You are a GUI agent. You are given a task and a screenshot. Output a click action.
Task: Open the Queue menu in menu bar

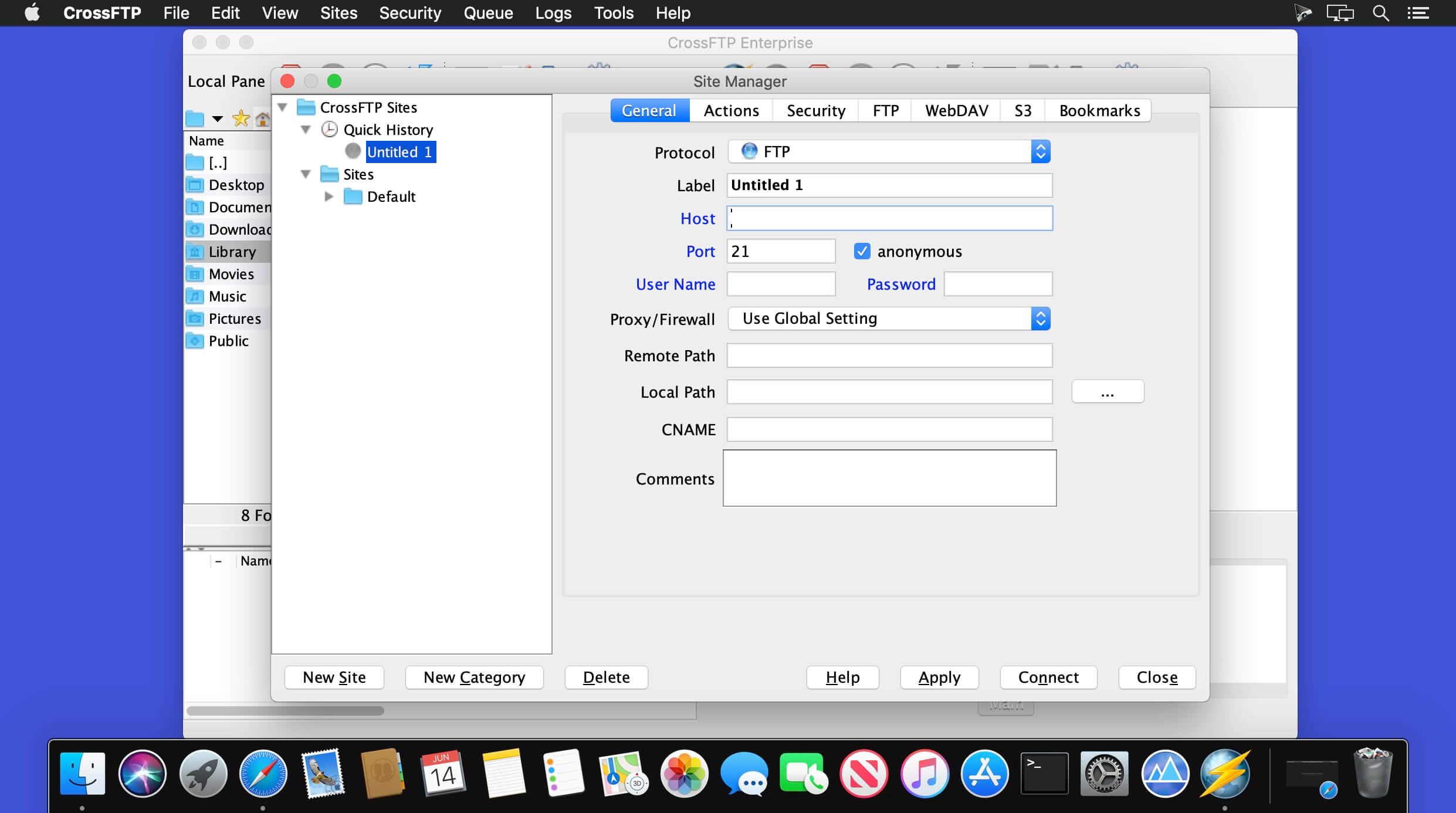[488, 13]
